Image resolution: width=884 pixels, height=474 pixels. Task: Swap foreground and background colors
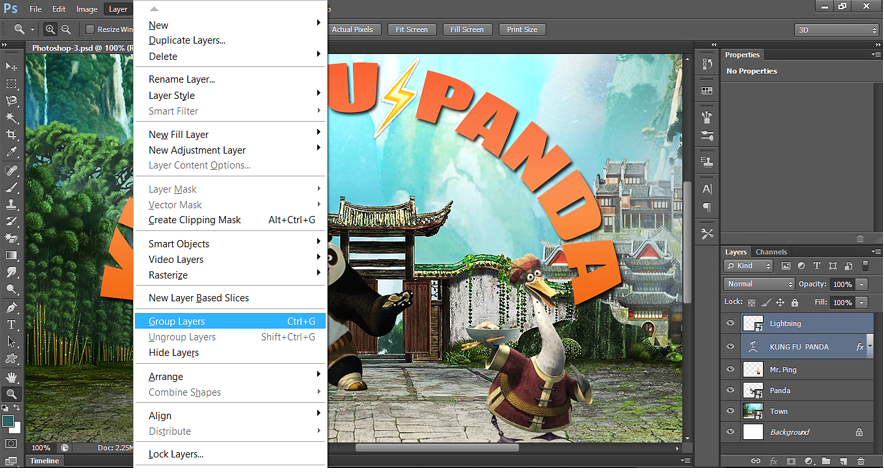[x=16, y=407]
